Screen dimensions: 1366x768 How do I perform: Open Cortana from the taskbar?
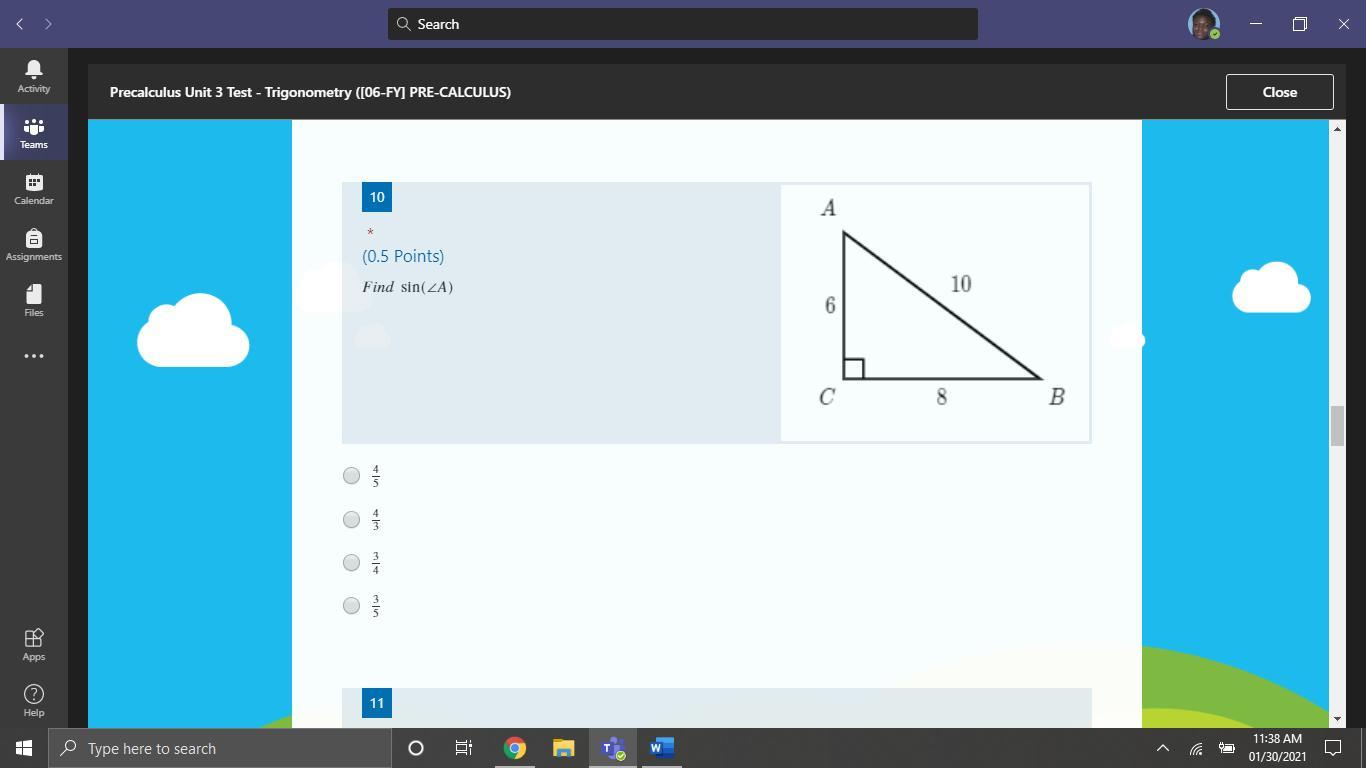(x=416, y=748)
